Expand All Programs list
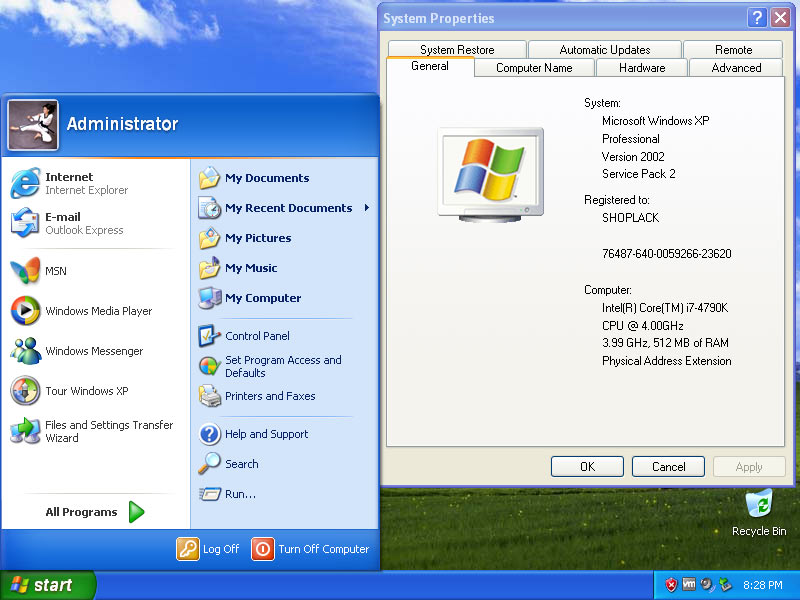Screen dimensions: 800x600 (95, 512)
